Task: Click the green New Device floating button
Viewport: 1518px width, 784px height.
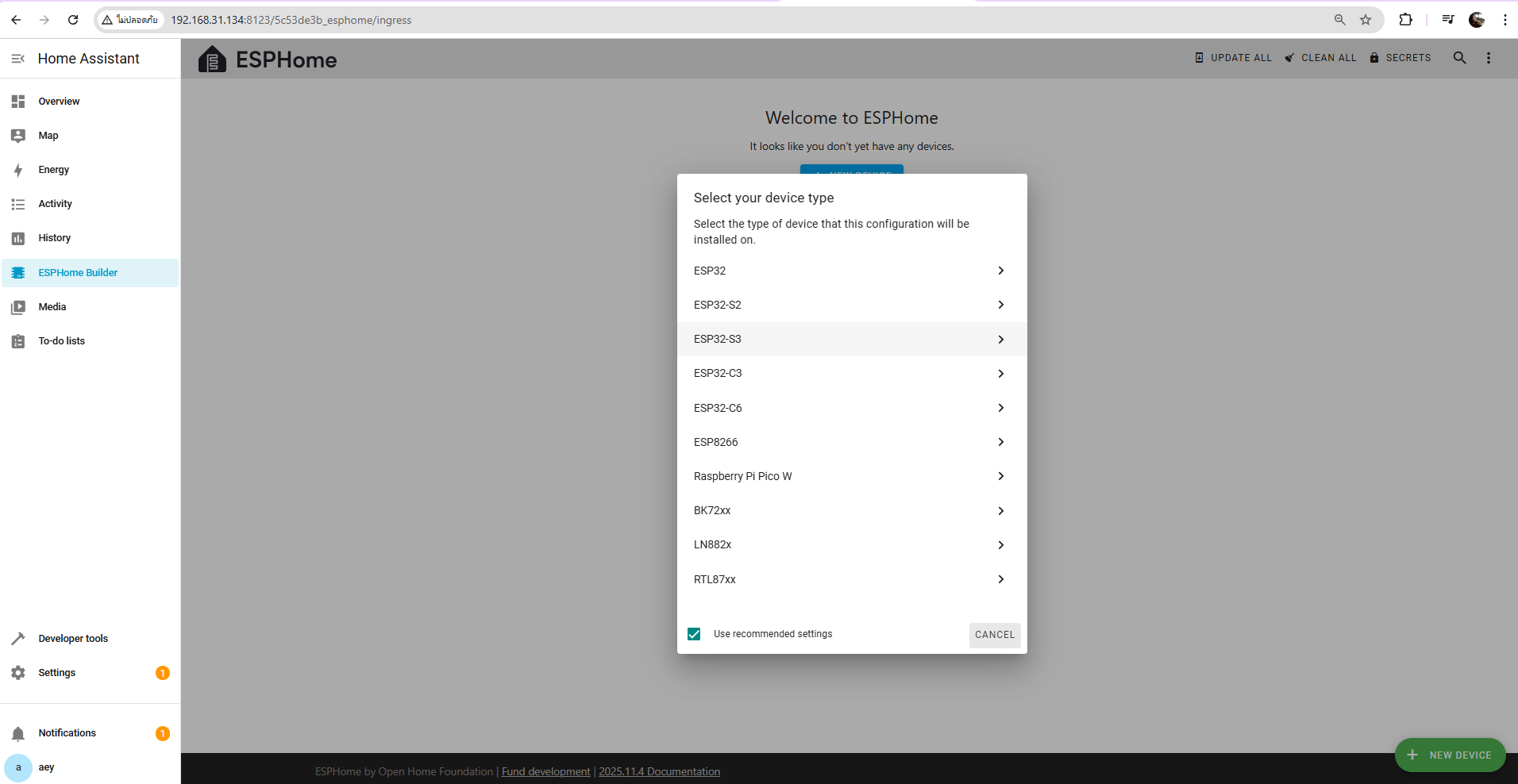Action: (x=1450, y=755)
